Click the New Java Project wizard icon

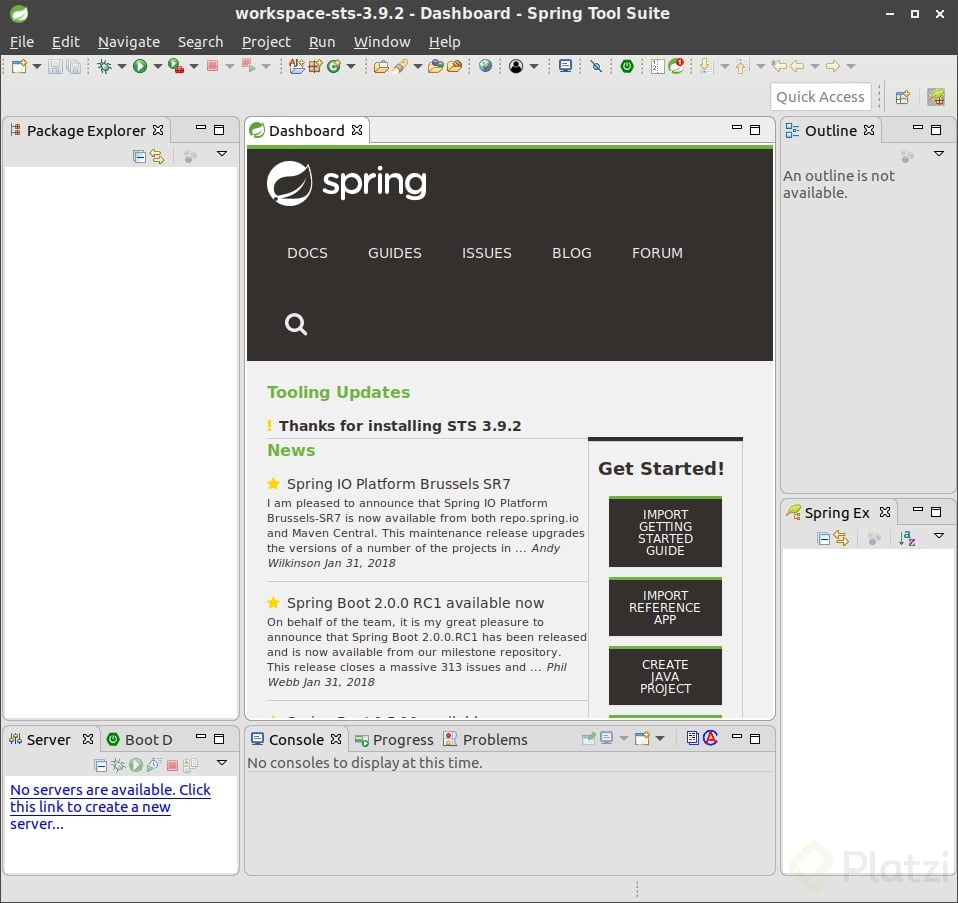tap(297, 66)
